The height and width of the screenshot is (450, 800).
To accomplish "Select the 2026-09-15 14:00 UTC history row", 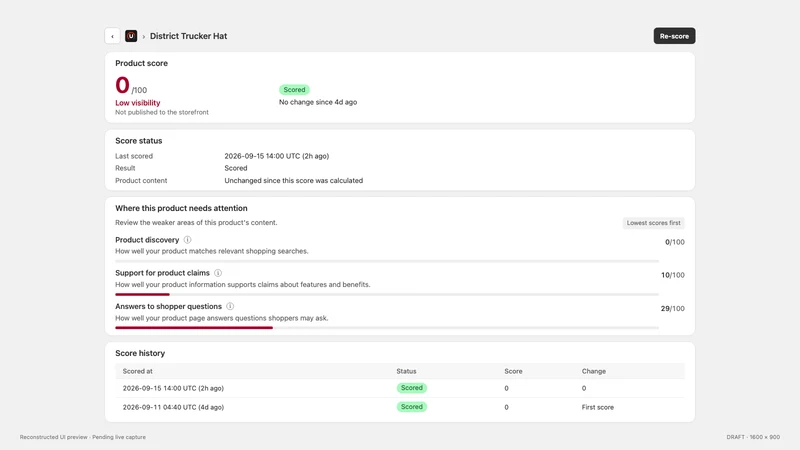I will [399, 388].
